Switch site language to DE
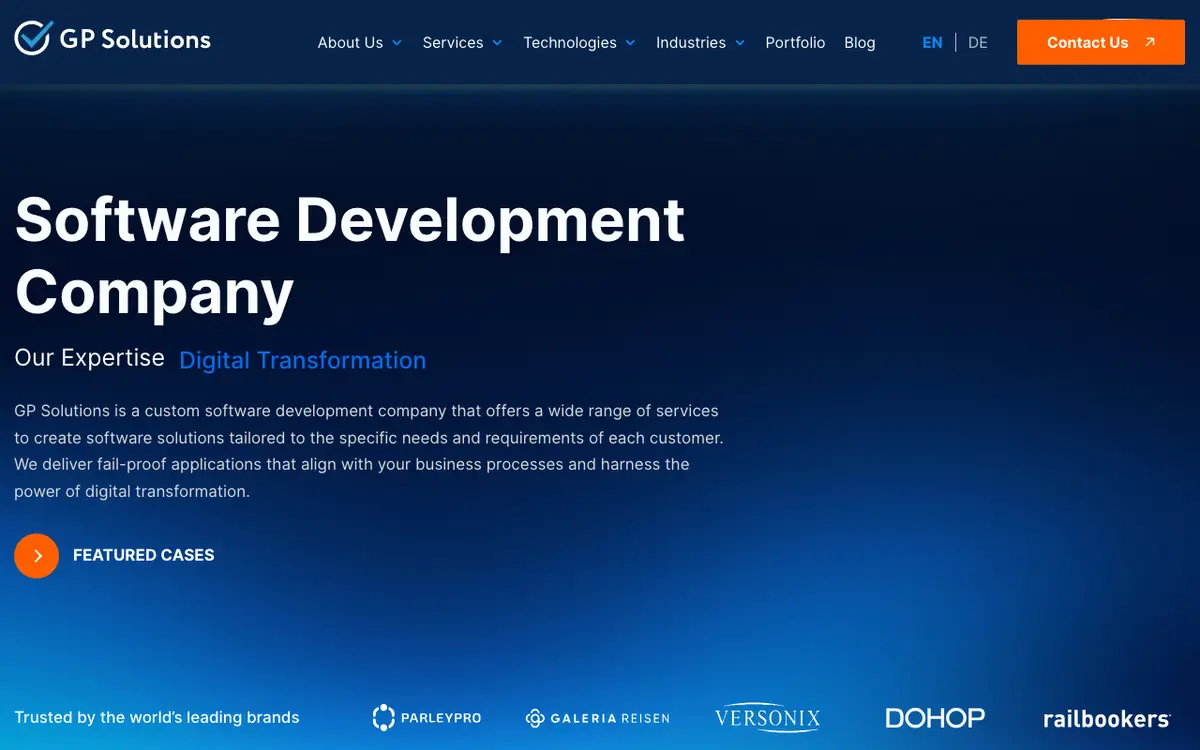Image resolution: width=1200 pixels, height=750 pixels. click(x=978, y=42)
